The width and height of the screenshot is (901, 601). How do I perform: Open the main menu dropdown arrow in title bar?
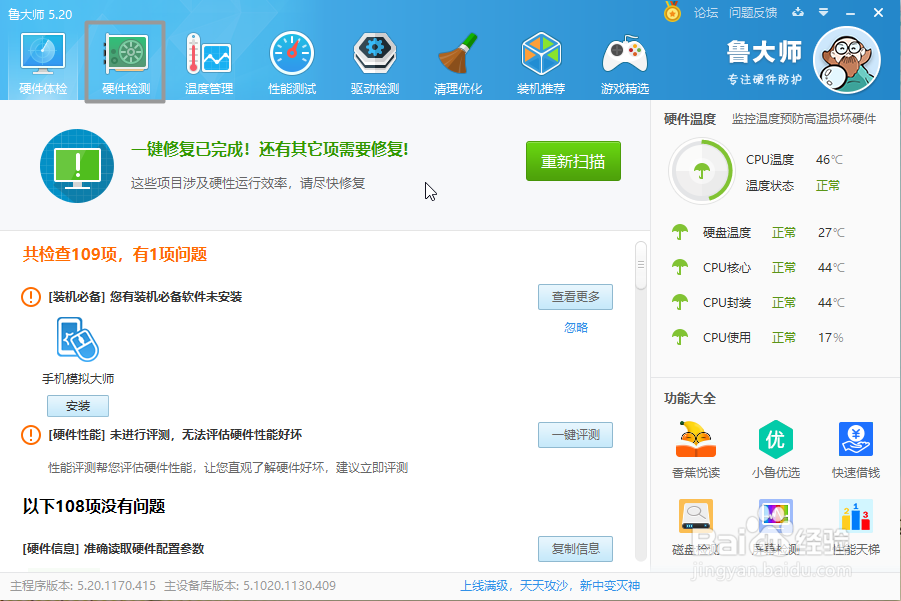pos(823,12)
